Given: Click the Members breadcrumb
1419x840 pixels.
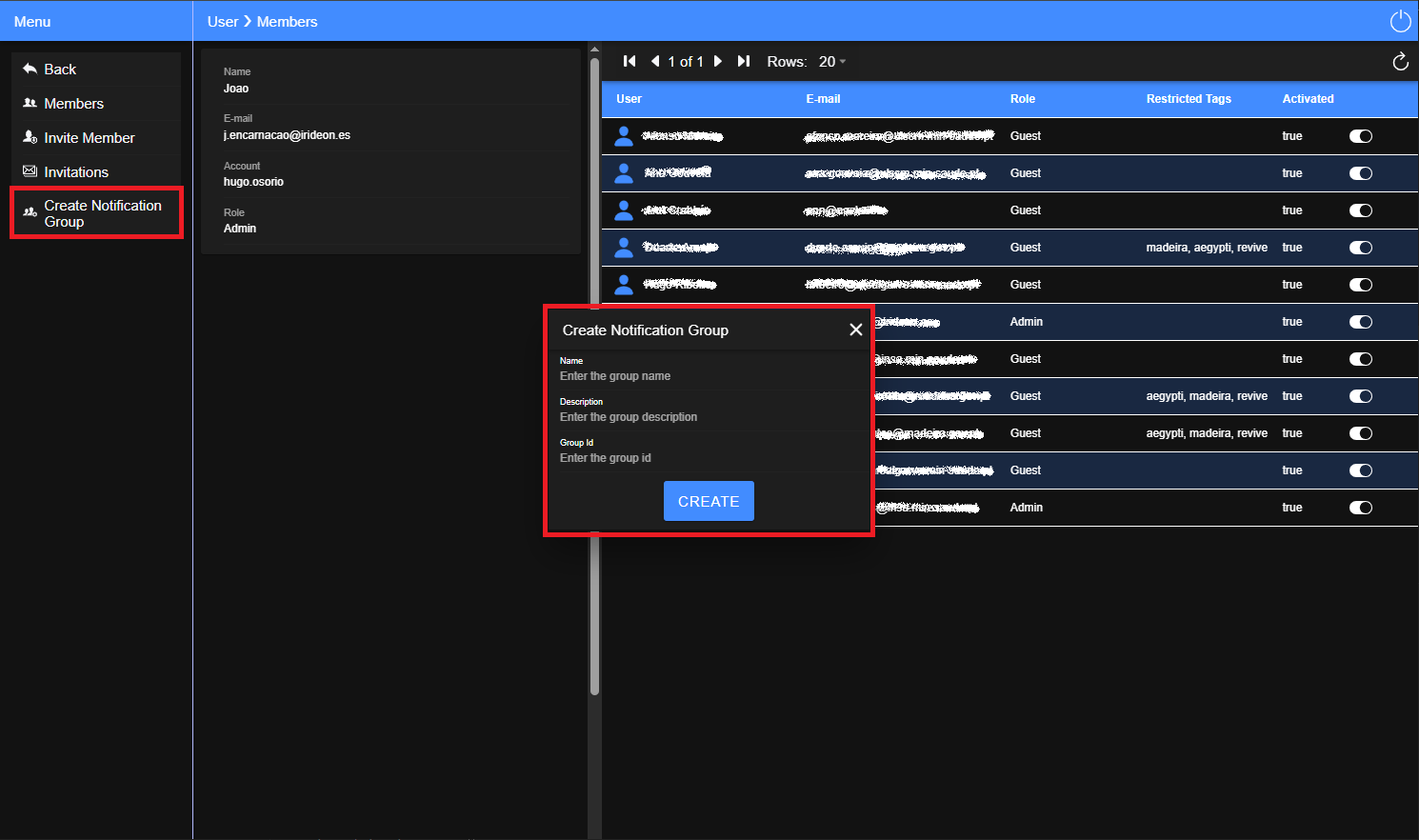Looking at the screenshot, I should 287,21.
